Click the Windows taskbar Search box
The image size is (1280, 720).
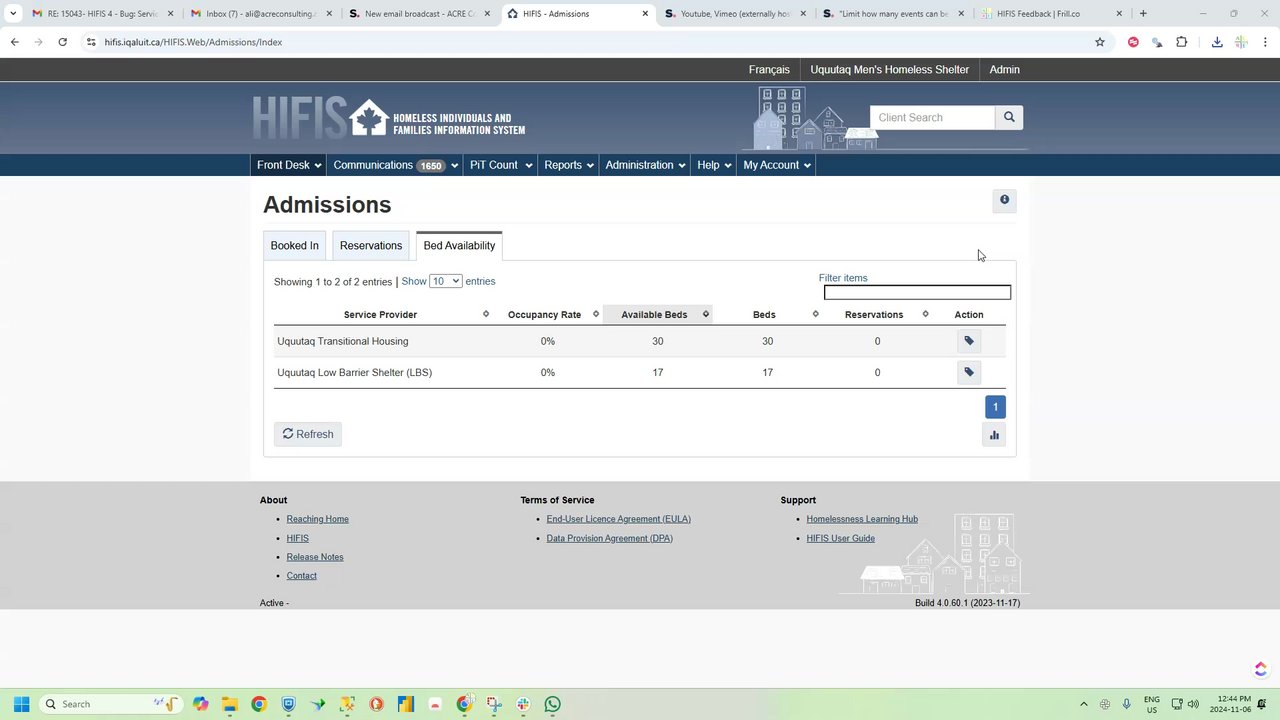110,704
